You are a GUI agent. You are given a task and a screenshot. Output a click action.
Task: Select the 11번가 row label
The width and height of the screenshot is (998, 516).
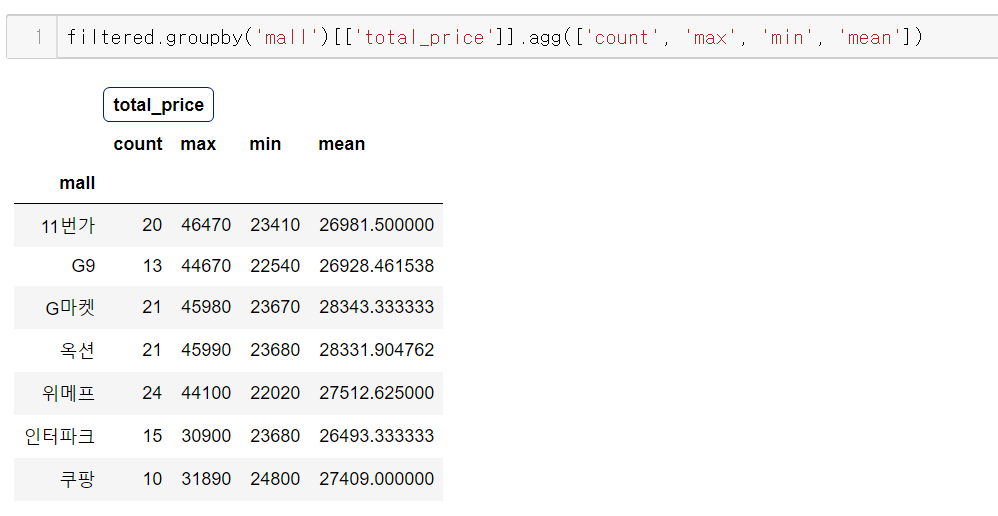point(68,225)
